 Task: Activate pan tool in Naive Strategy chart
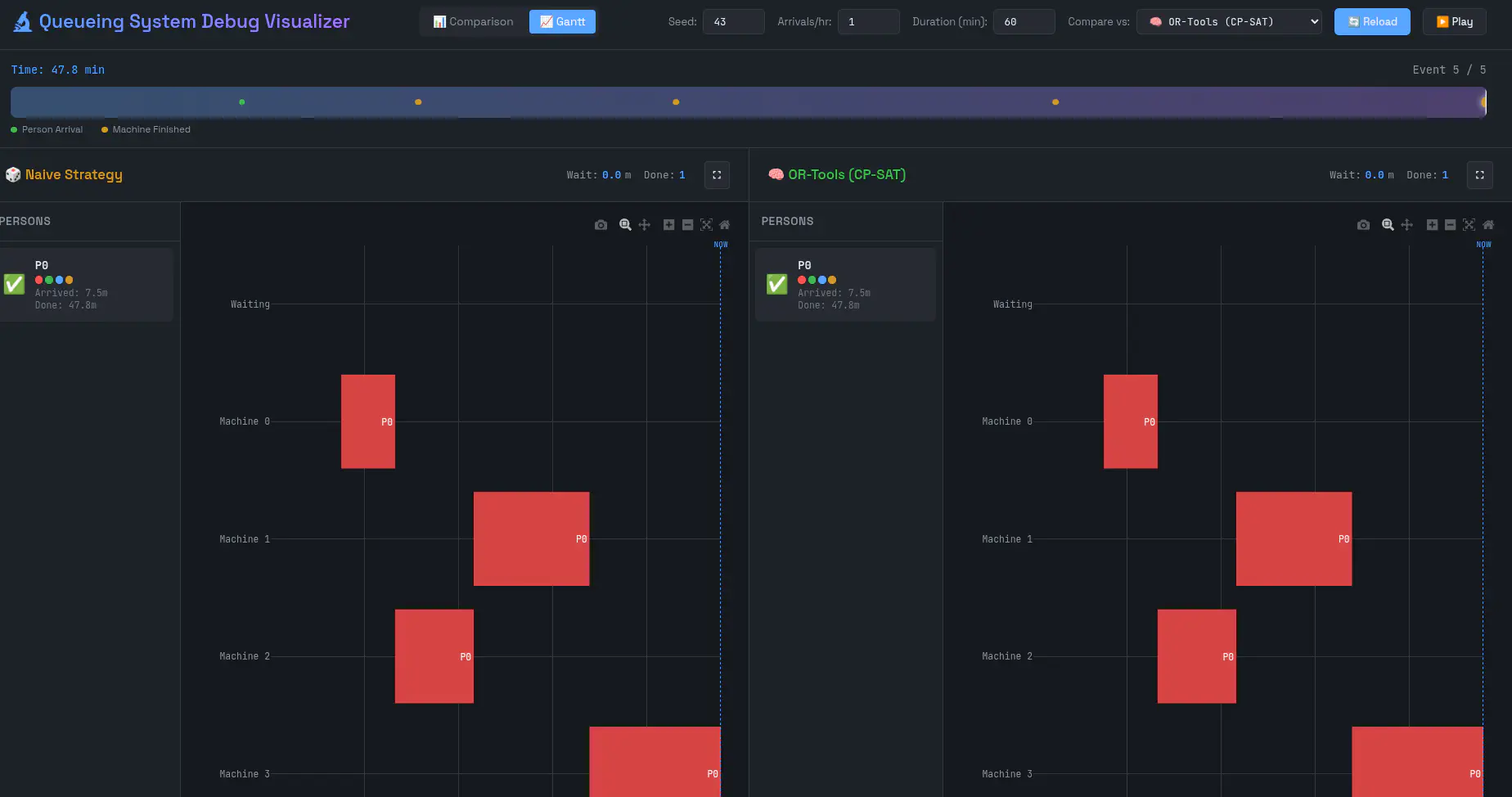645,225
